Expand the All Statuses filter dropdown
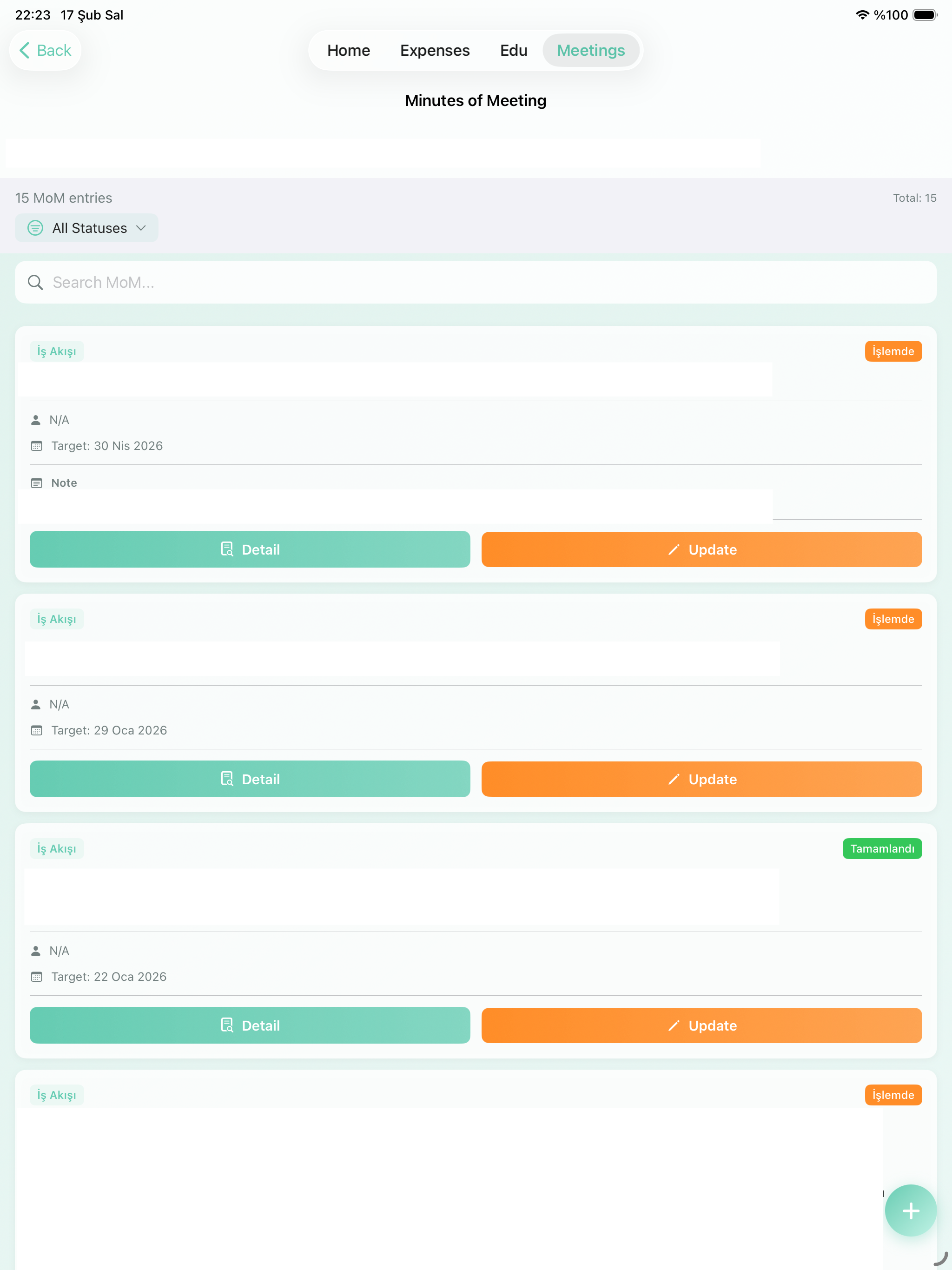 coord(87,228)
